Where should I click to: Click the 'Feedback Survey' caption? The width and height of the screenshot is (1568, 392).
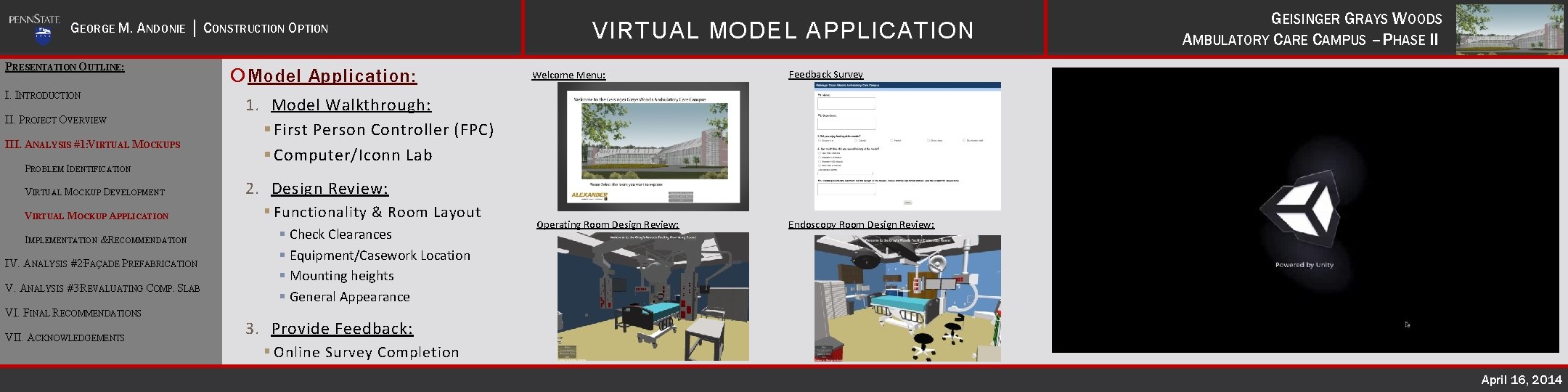point(825,74)
